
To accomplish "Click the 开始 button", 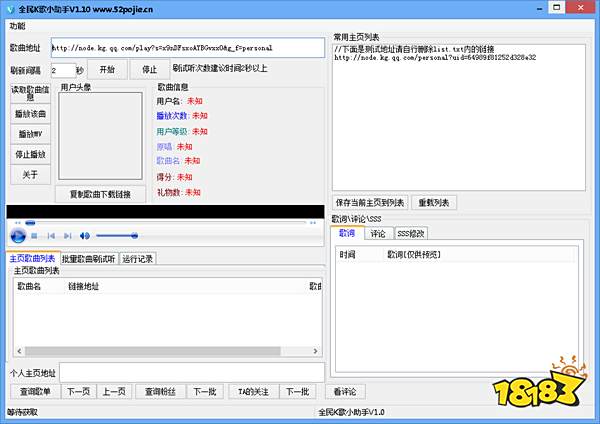I will (x=107, y=70).
